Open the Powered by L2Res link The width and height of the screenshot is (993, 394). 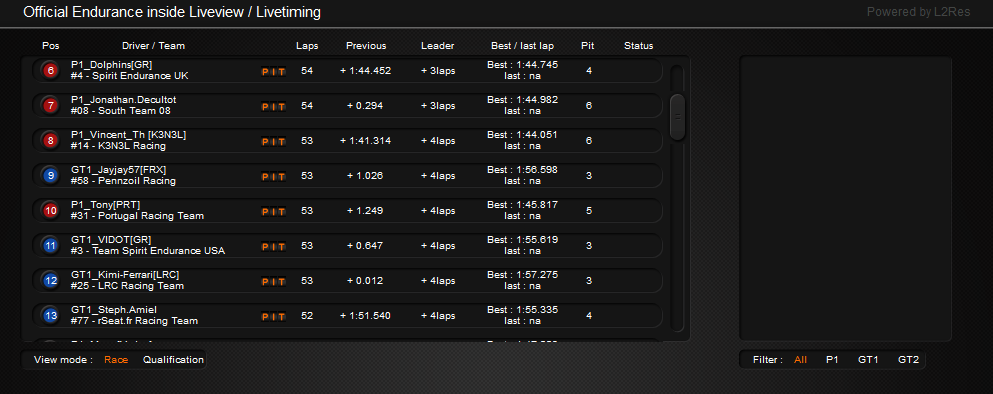click(918, 12)
